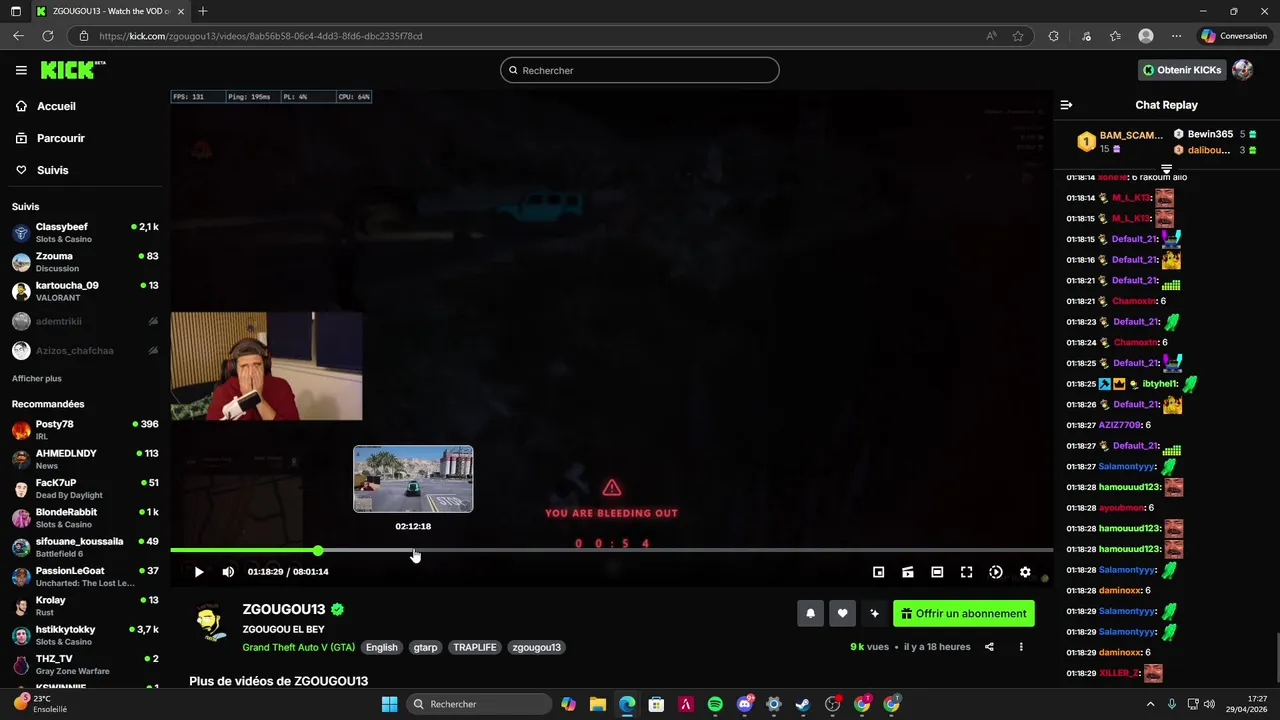This screenshot has height=720, width=1280.
Task: Open video player settings gear
Action: tap(1025, 572)
